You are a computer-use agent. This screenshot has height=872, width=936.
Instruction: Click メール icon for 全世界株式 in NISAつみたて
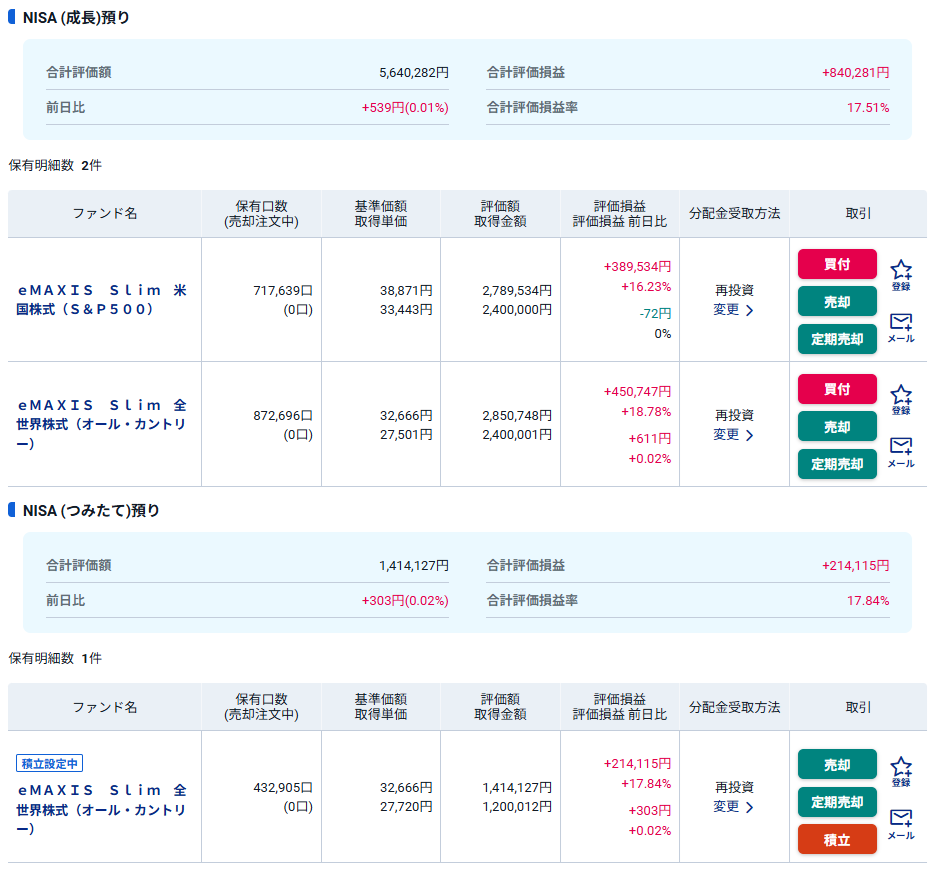click(x=901, y=823)
